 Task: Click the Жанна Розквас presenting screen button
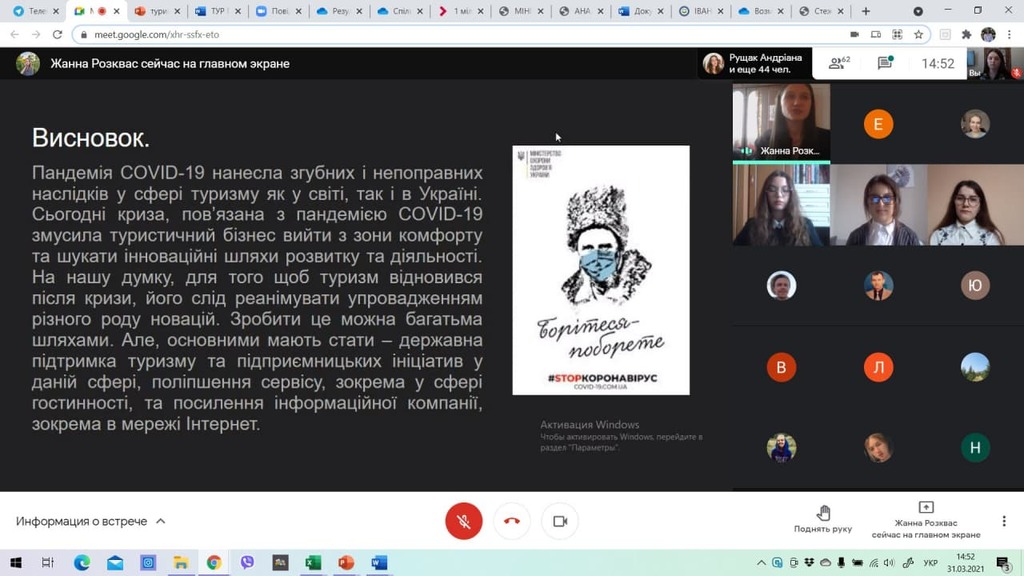point(926,520)
